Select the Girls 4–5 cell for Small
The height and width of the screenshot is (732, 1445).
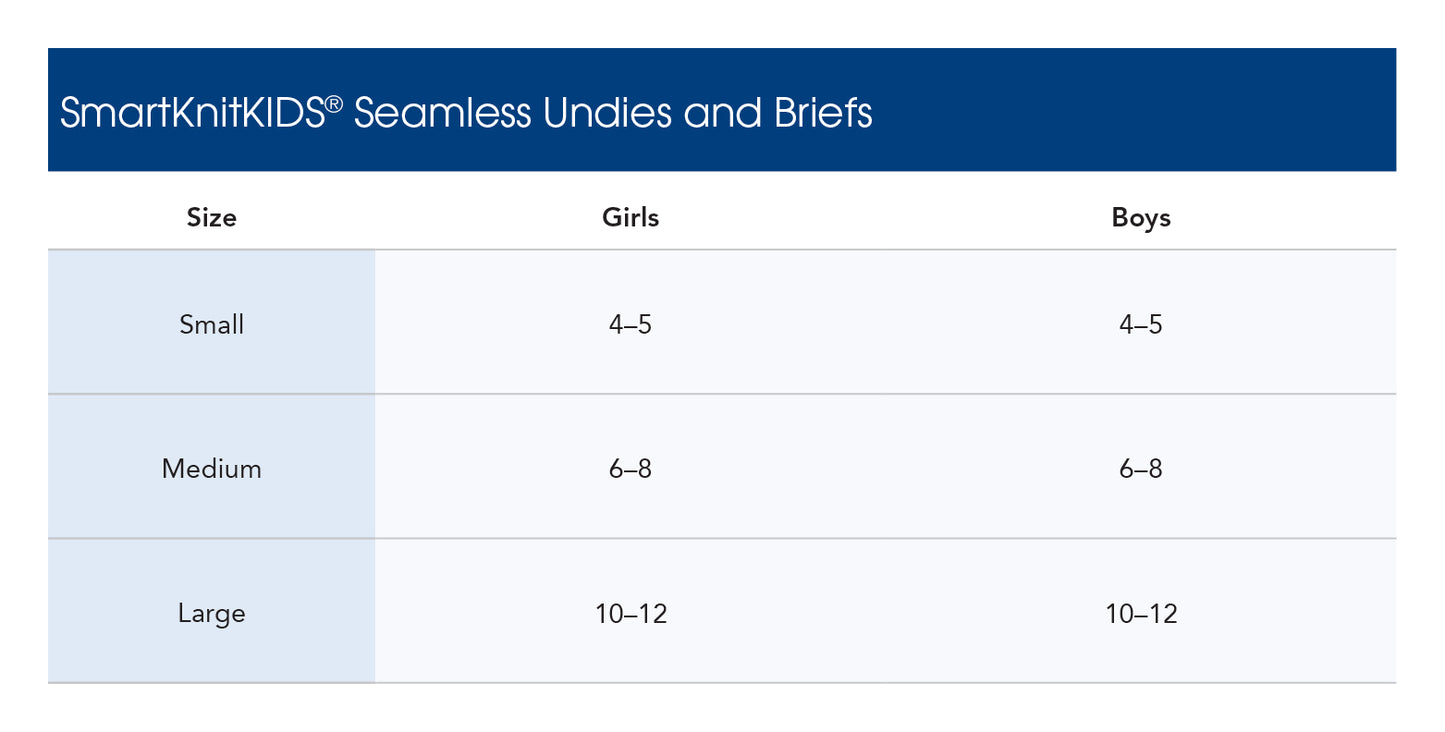tap(630, 324)
